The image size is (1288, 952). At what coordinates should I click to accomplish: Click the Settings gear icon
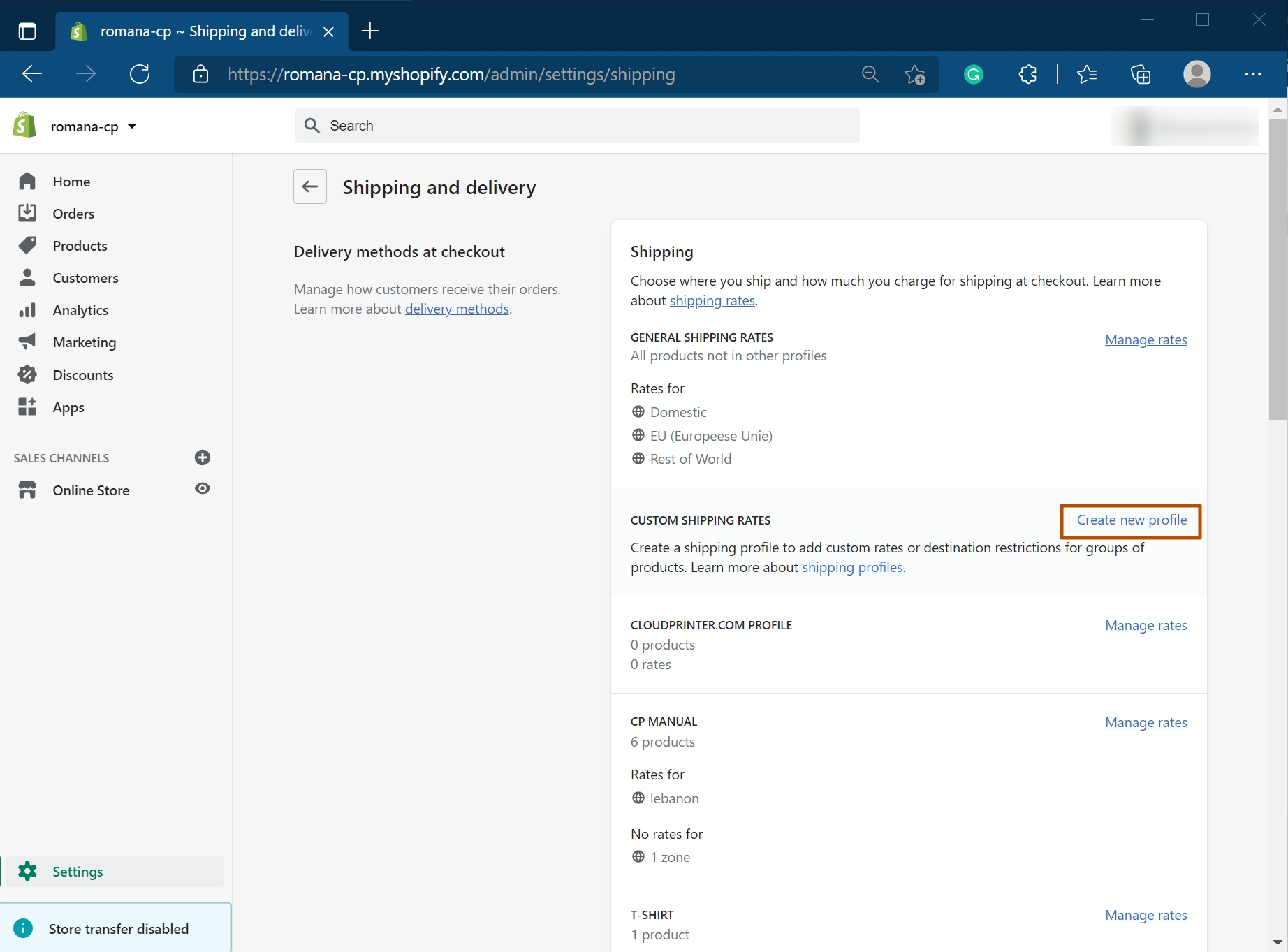pos(27,871)
